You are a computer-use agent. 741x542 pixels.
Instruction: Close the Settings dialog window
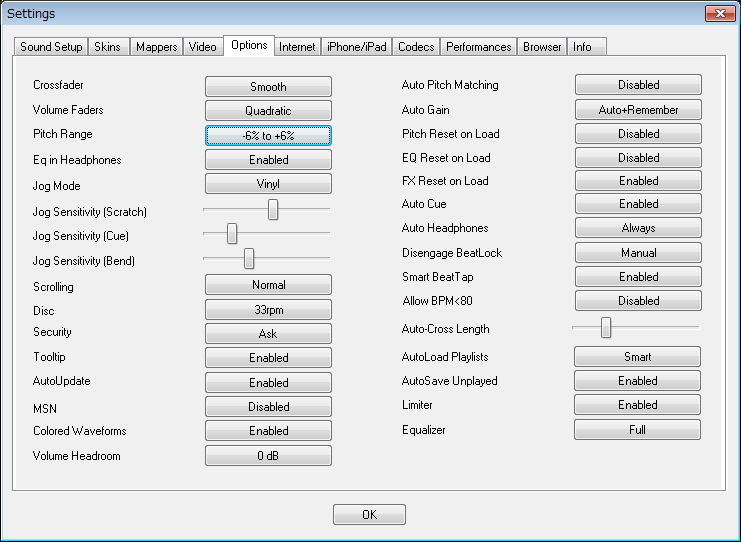(x=719, y=14)
